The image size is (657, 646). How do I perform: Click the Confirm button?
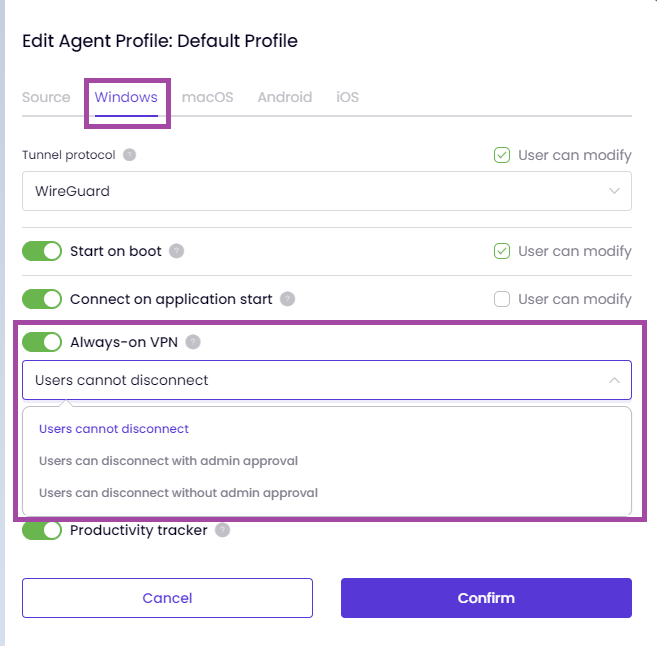click(x=486, y=598)
